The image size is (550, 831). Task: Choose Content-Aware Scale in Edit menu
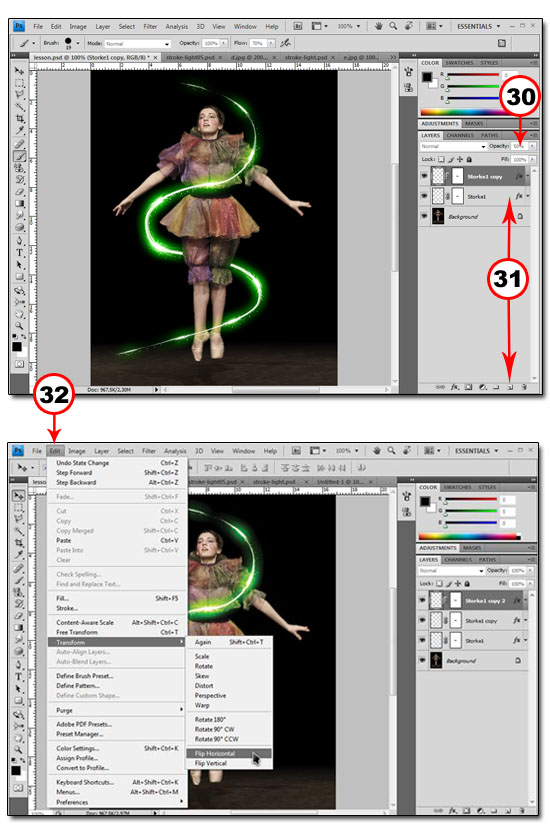(x=117, y=622)
